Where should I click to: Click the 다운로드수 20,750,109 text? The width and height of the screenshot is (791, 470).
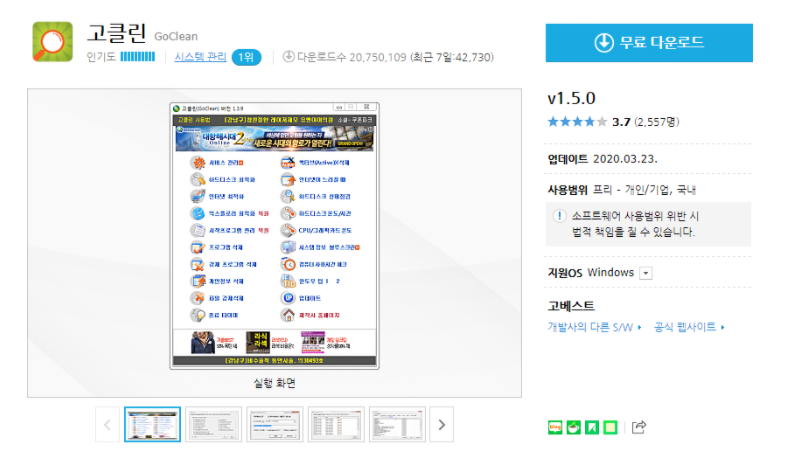(352, 57)
